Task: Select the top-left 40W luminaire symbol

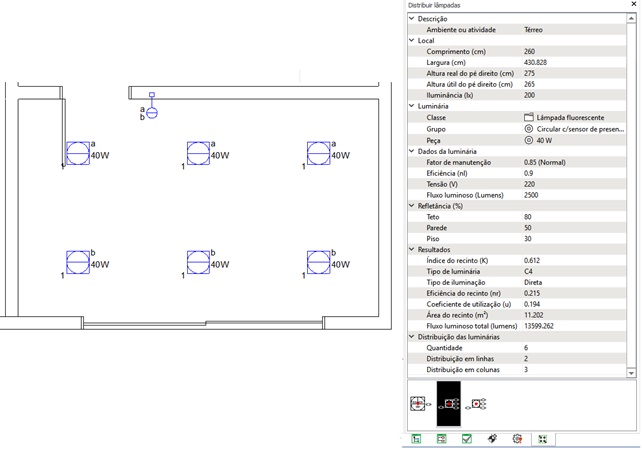Action: [x=77, y=153]
